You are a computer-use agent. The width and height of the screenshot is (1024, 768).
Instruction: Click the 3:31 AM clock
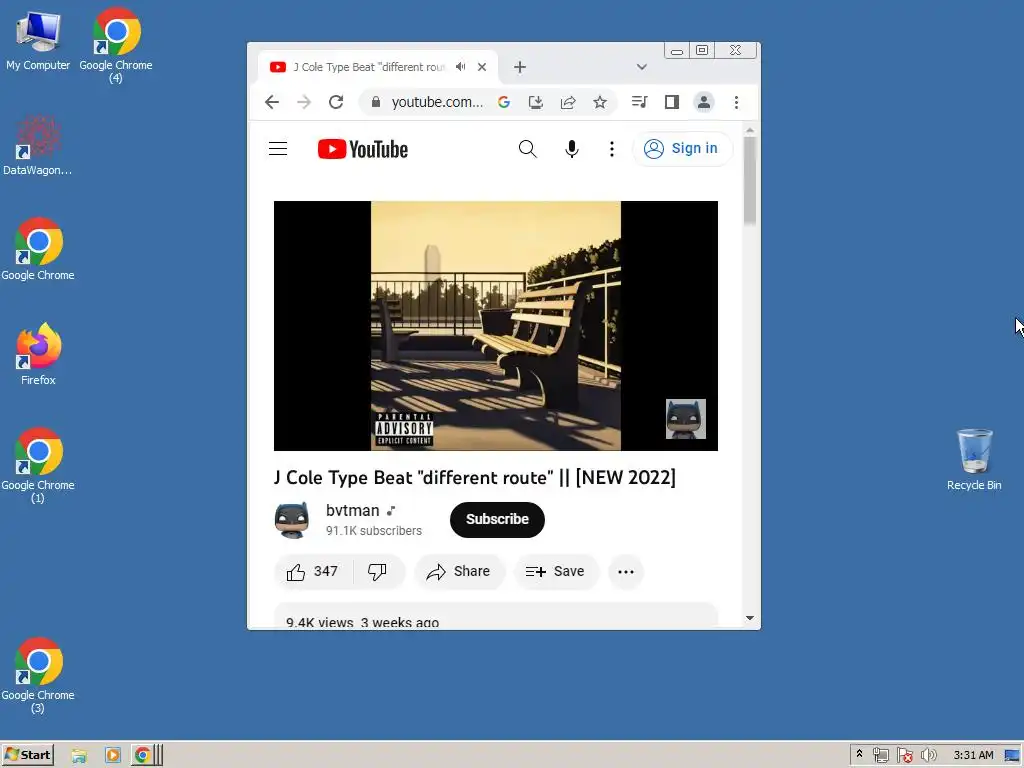click(x=973, y=755)
